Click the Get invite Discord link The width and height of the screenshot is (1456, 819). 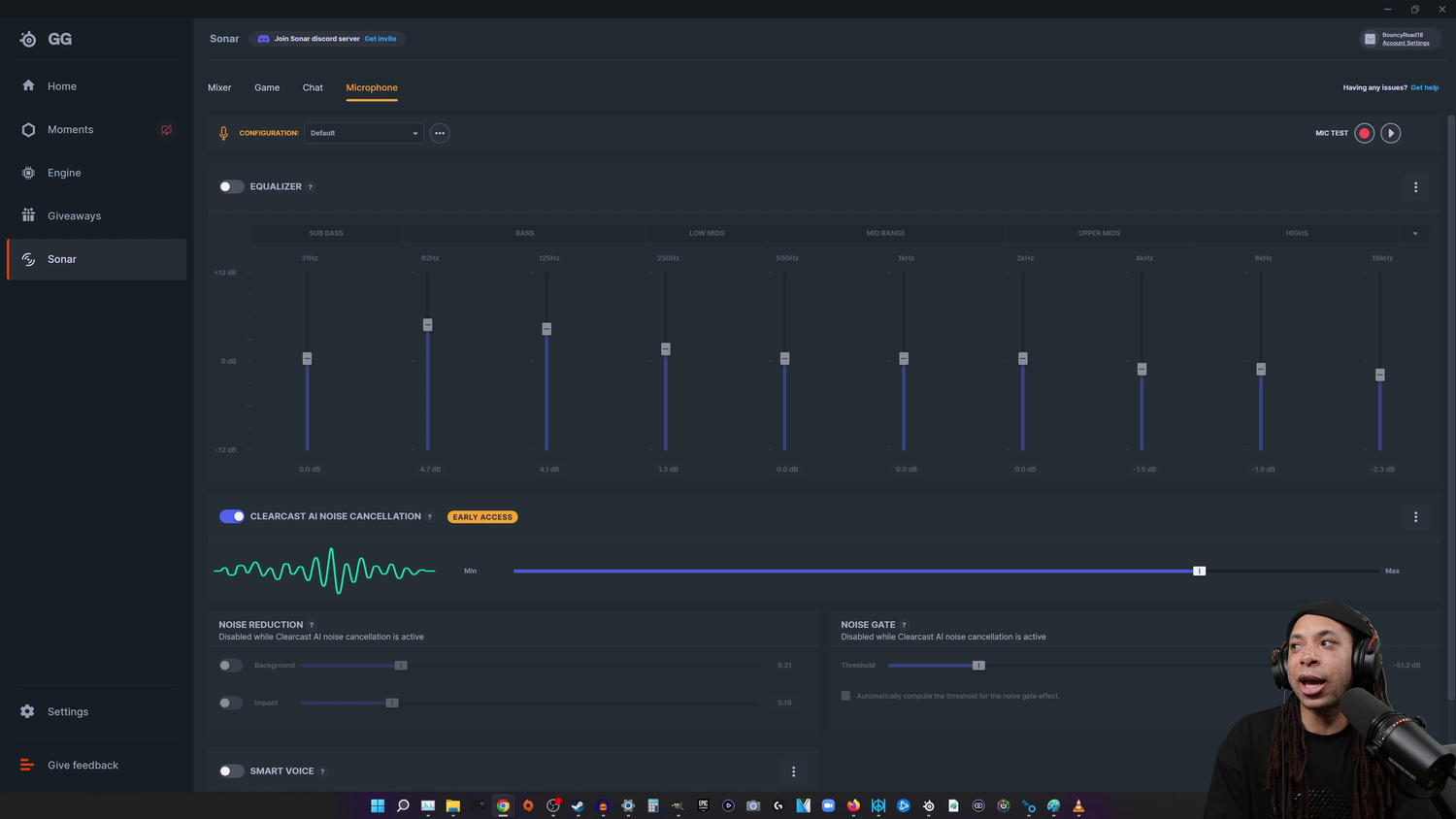[381, 39]
